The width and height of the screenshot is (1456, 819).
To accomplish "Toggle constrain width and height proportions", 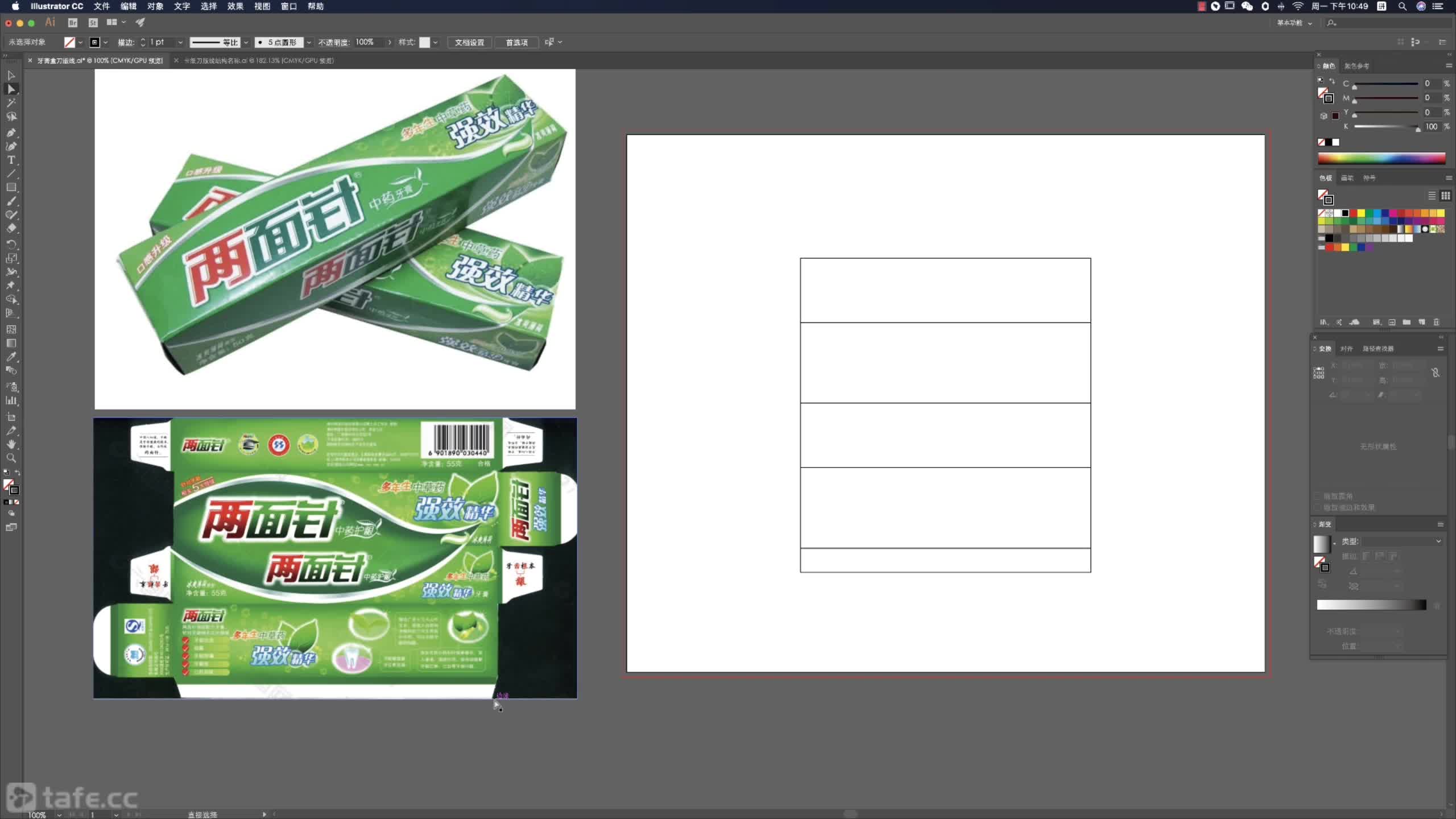I will pos(1436,373).
